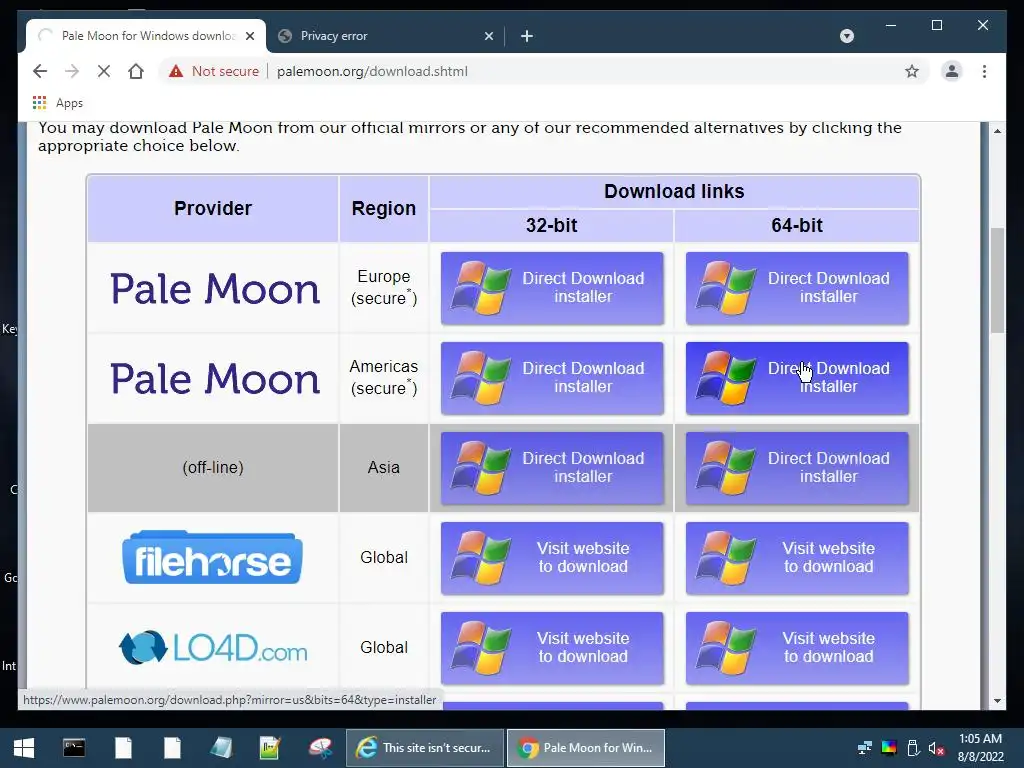Visit LO4D.com website for 64-bit download
Image resolution: width=1024 pixels, height=768 pixels.
coord(797,648)
